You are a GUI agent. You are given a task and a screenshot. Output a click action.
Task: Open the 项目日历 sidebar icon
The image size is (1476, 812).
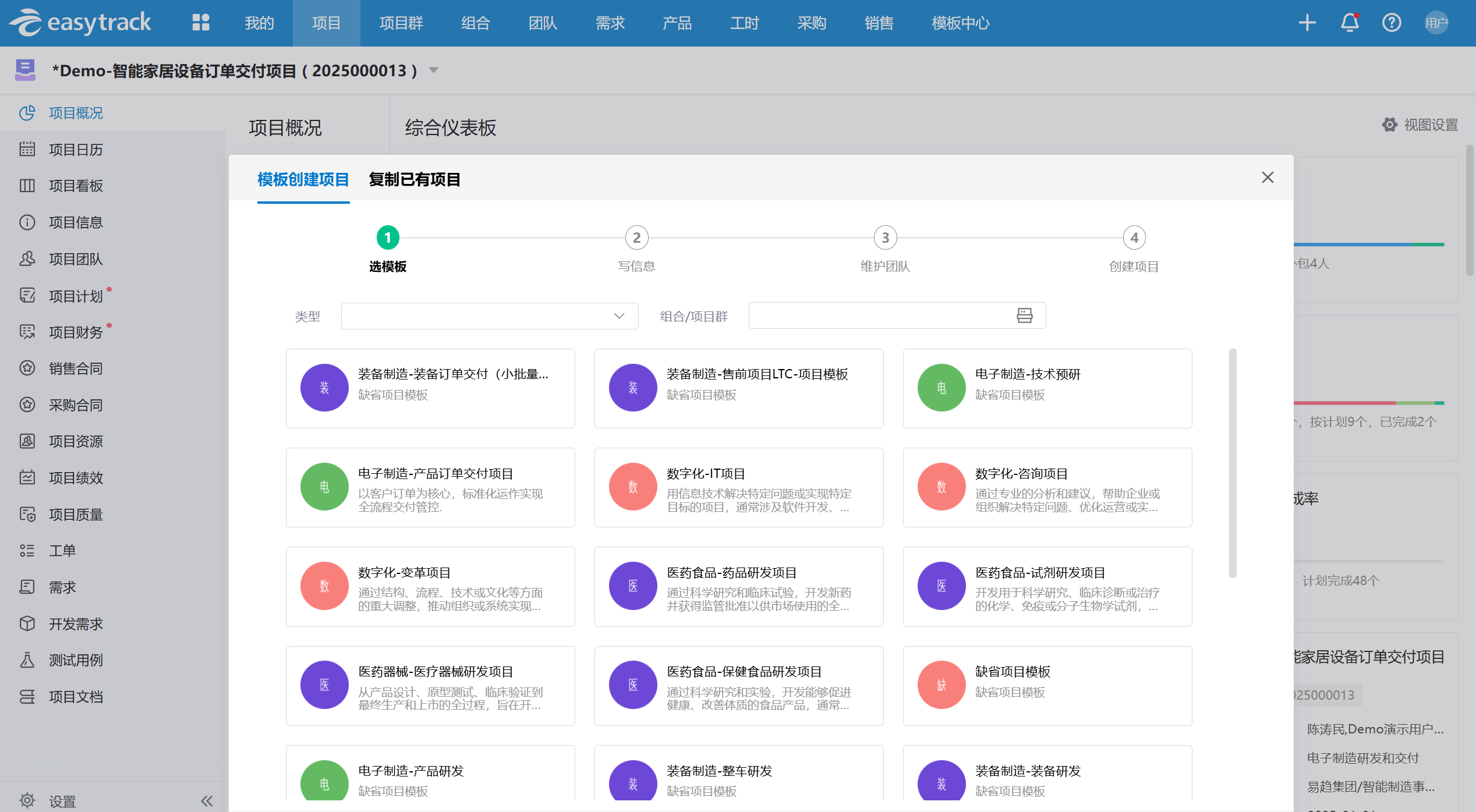click(76, 150)
